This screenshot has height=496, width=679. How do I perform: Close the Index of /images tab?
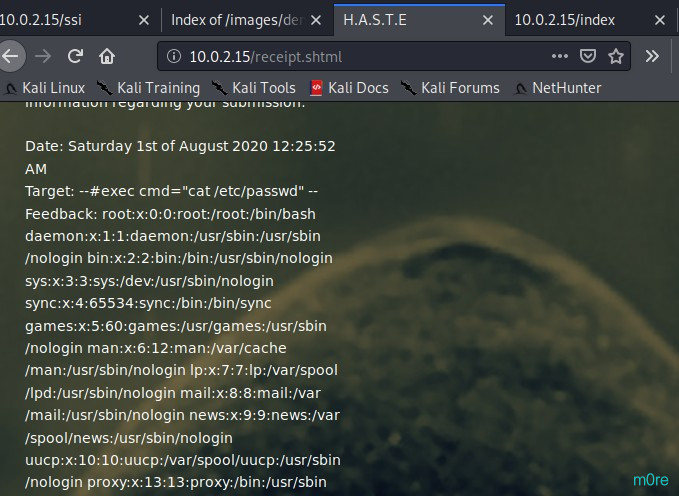[316, 20]
